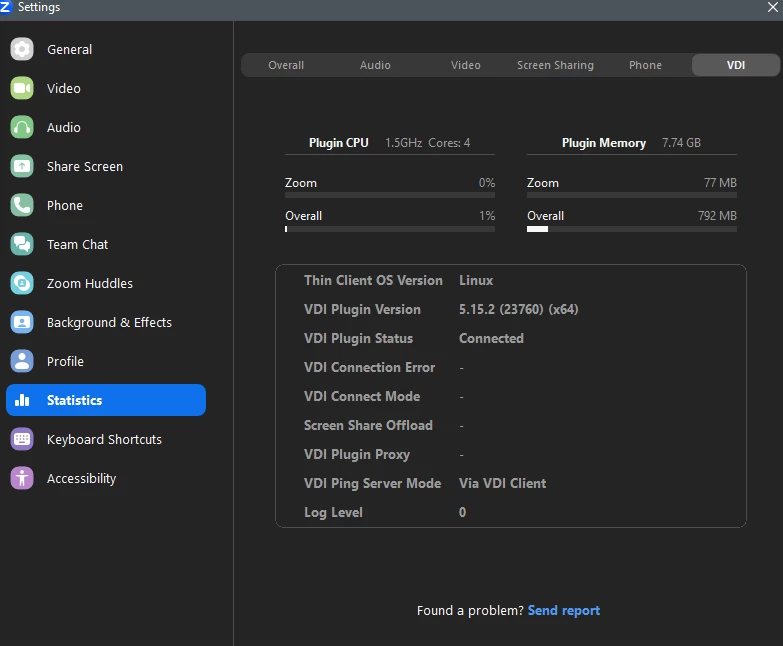Click the VDI Ping Server Mode label
This screenshot has width=783, height=646.
point(373,483)
